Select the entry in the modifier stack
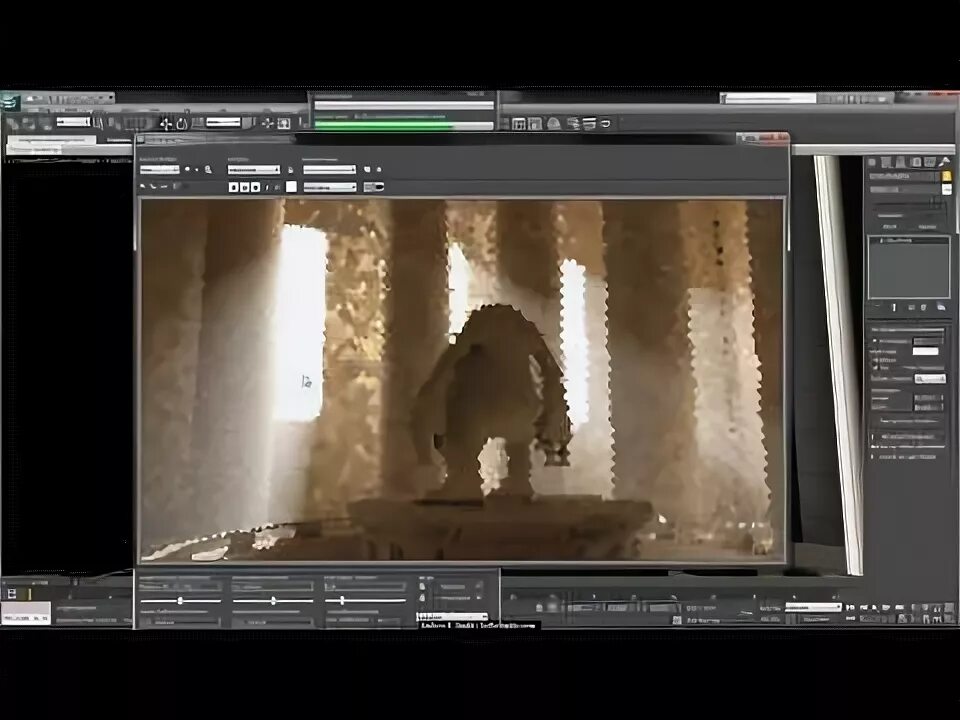 pyautogui.click(x=909, y=241)
